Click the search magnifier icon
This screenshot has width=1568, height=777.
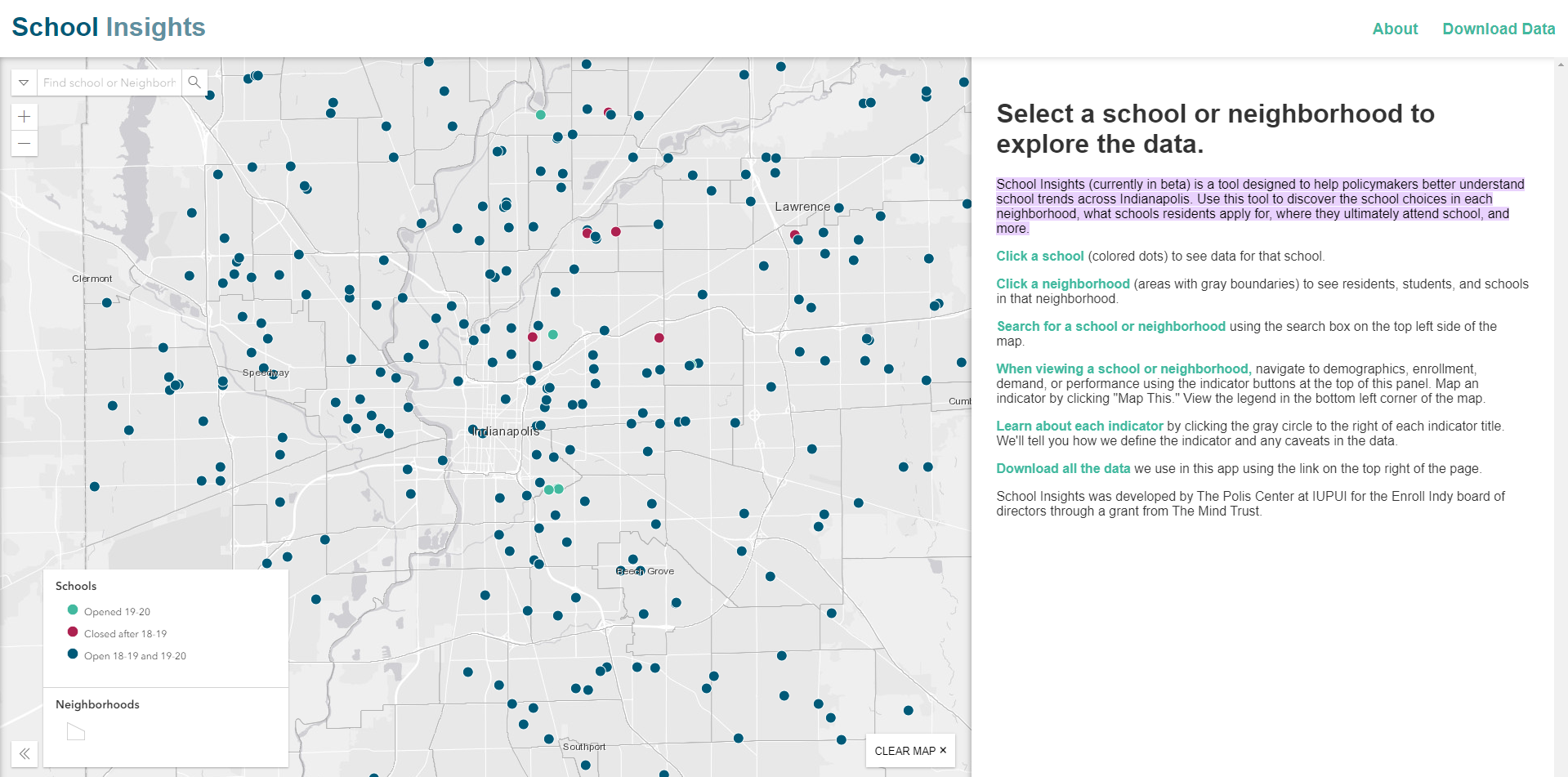pyautogui.click(x=194, y=83)
